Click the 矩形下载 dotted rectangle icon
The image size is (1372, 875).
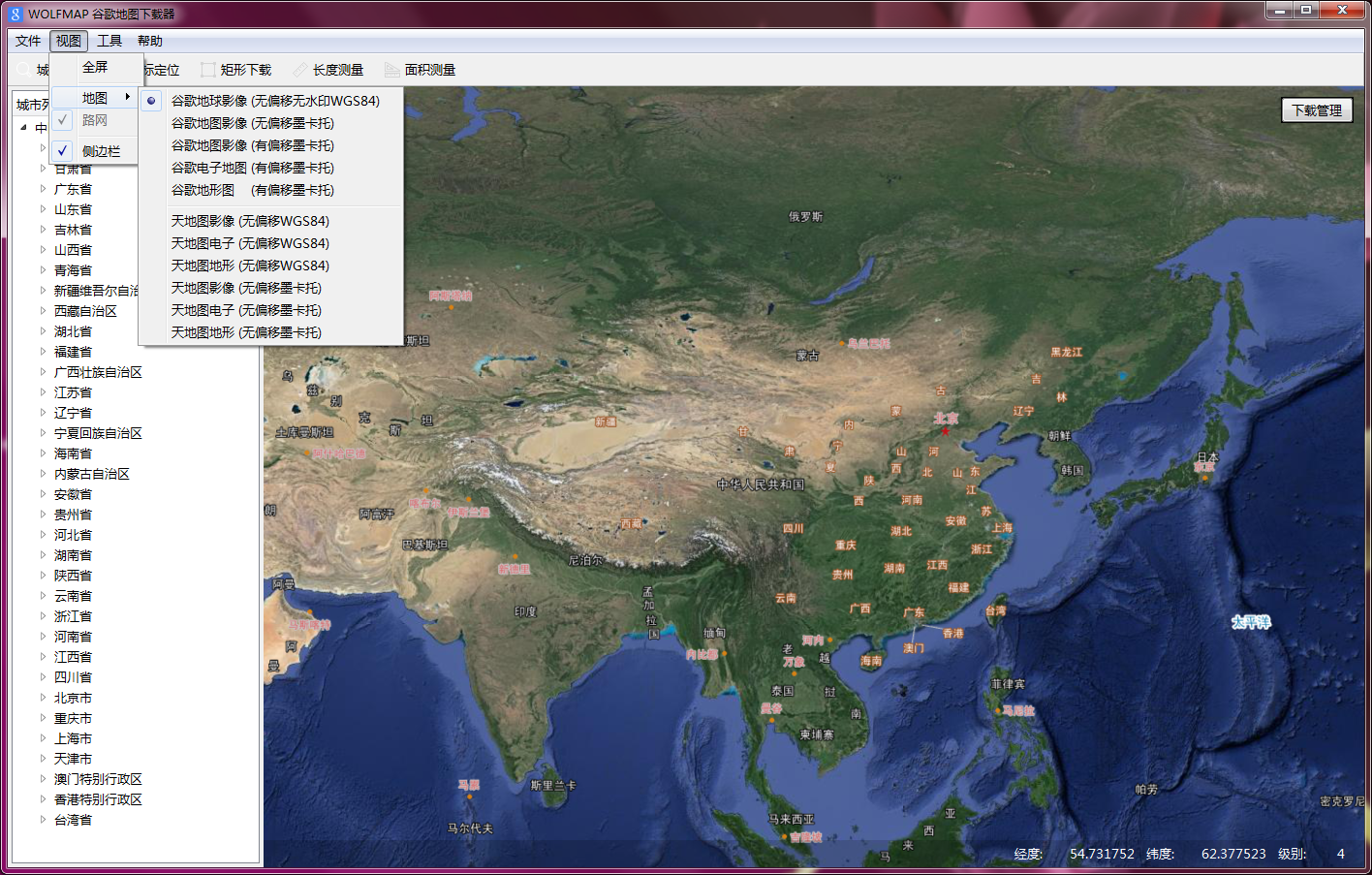(207, 70)
